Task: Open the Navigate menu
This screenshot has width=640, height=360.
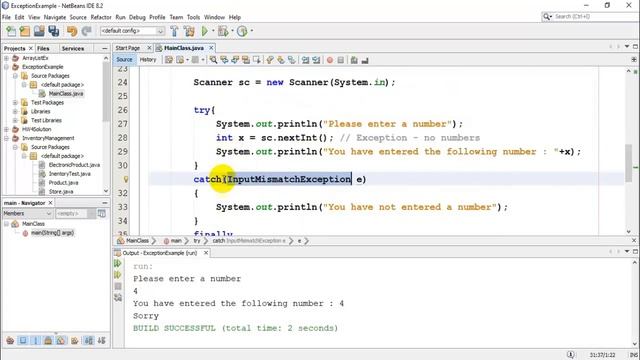Action: click(x=55, y=17)
